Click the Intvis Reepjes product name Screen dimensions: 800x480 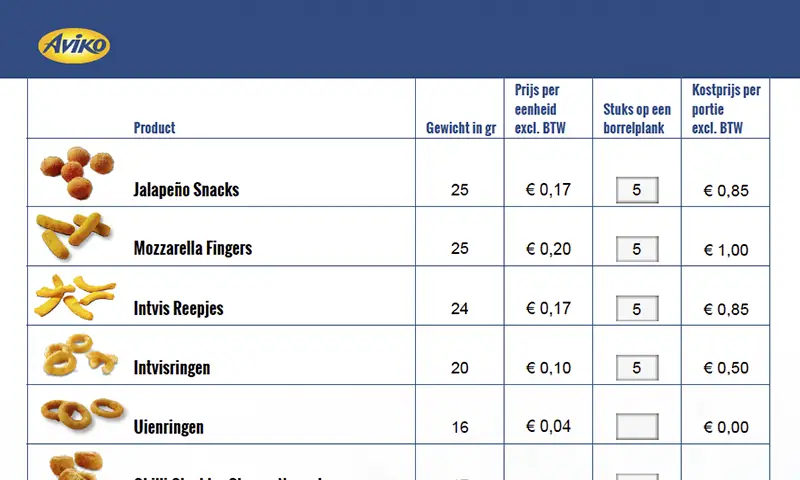(179, 309)
